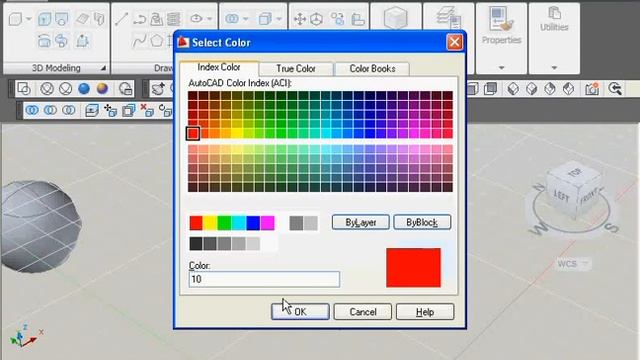This screenshot has height=360, width=640.
Task: Select the Polygon tool in Draw panel
Action: click(x=157, y=41)
